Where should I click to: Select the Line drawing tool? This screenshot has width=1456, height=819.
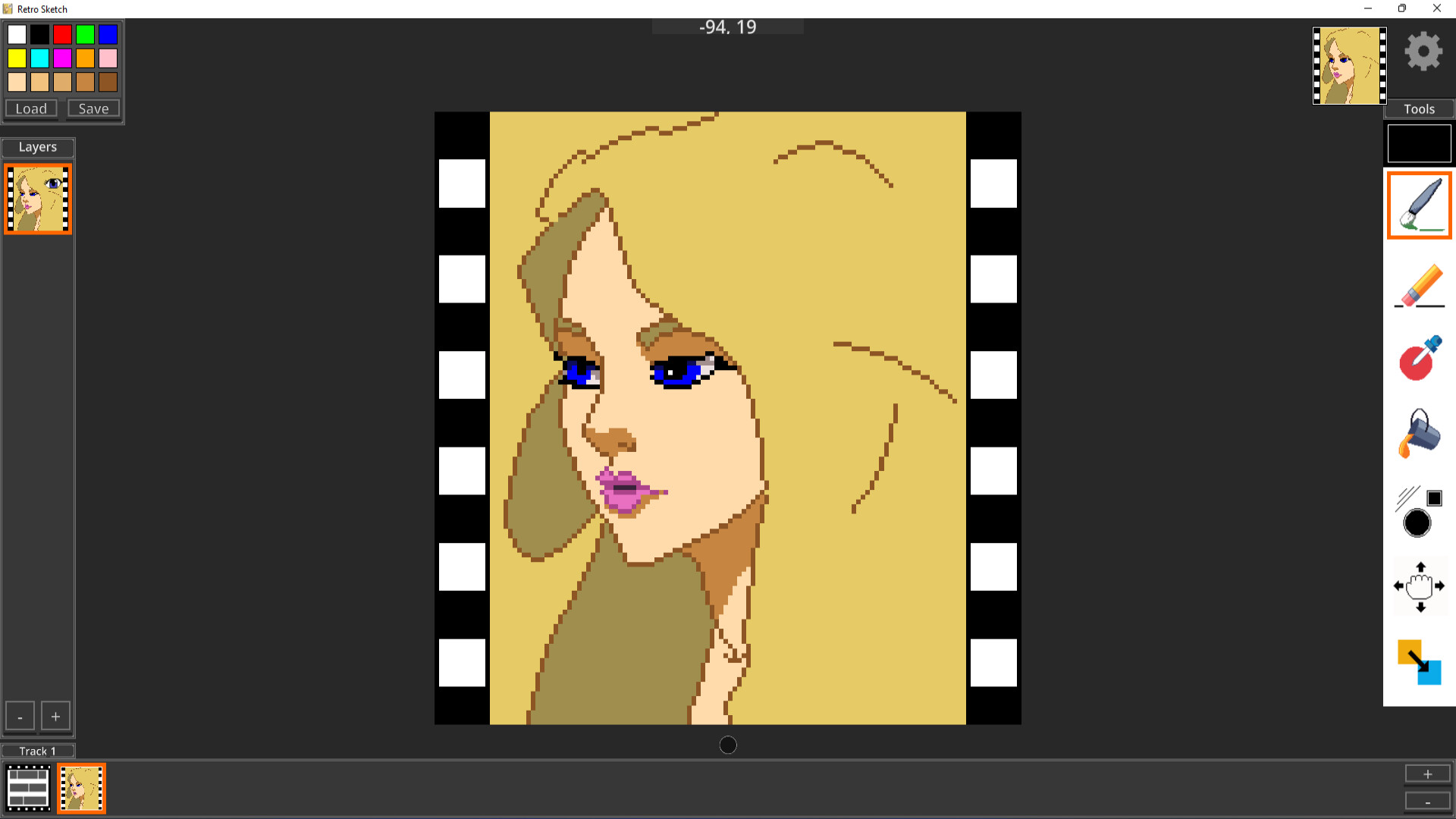tap(1419, 510)
